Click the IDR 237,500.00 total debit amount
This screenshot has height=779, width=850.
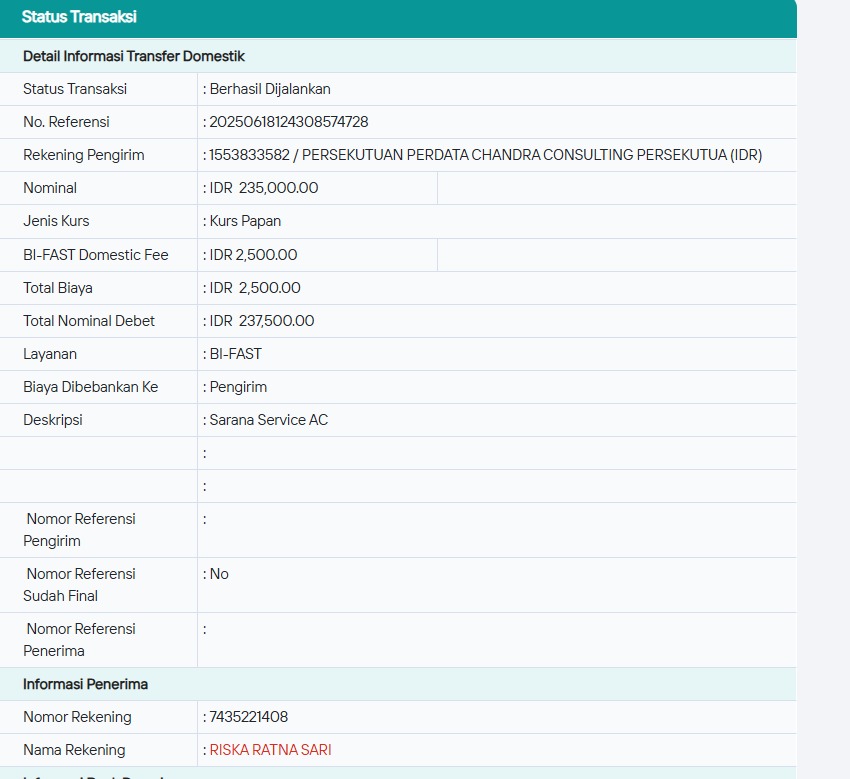click(x=262, y=321)
